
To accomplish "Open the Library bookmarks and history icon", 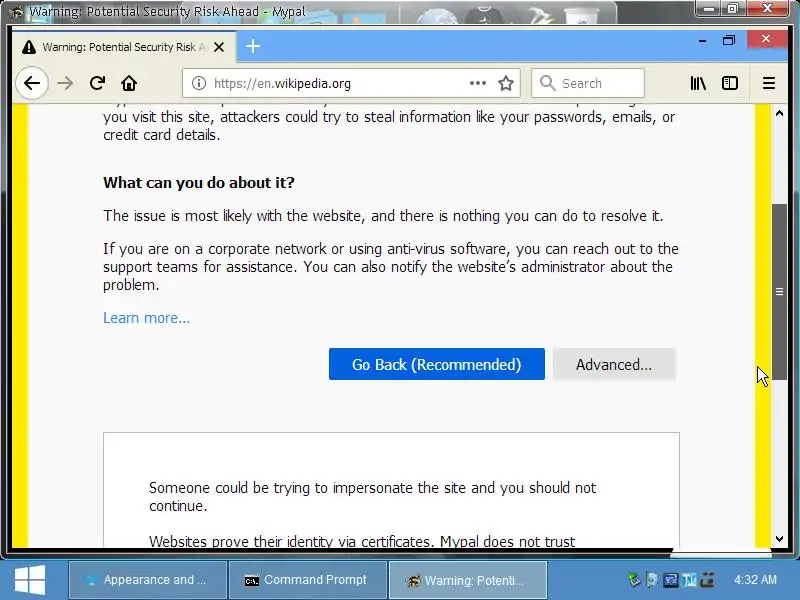I will point(698,83).
